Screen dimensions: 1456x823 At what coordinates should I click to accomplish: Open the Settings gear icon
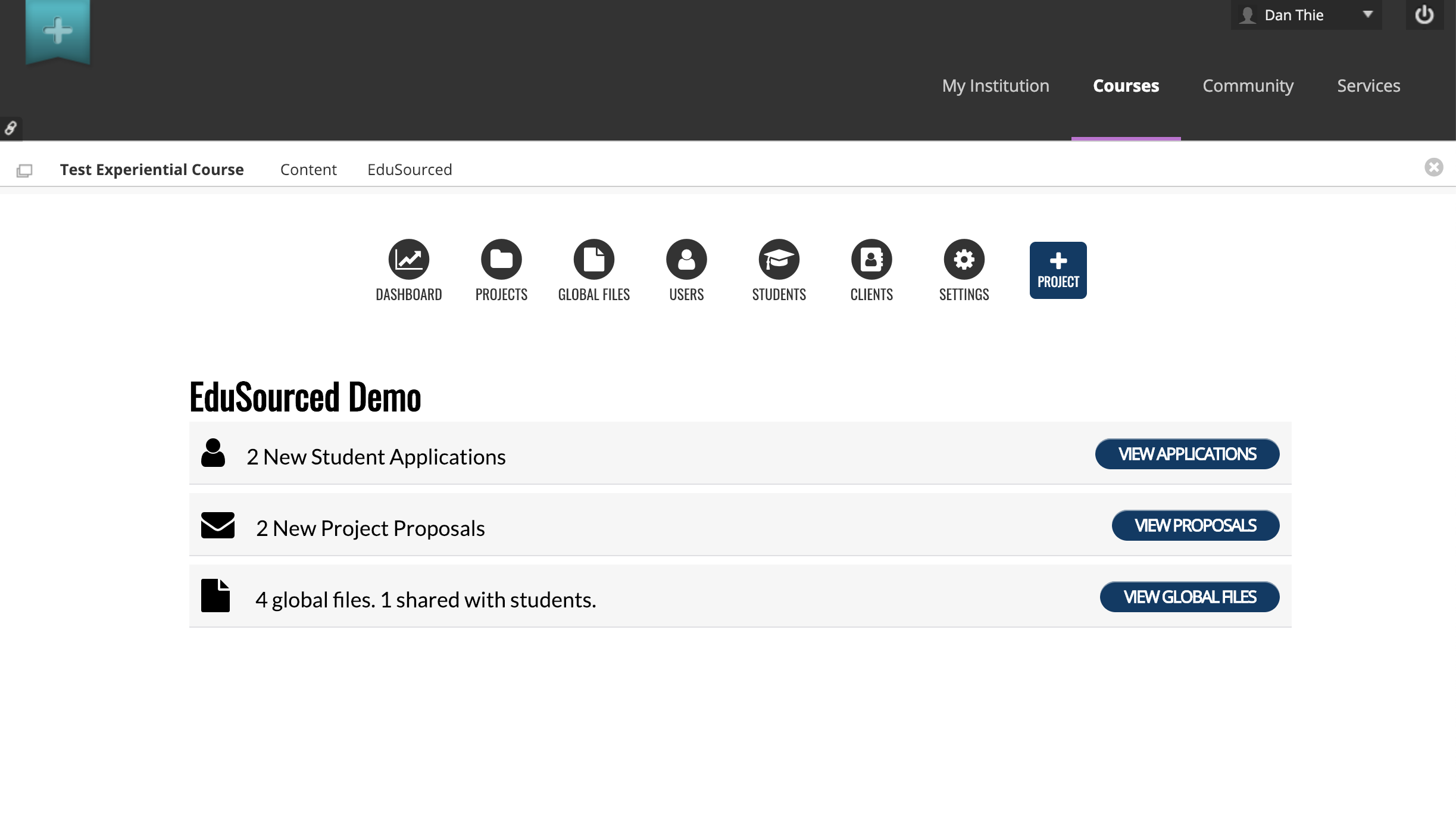pyautogui.click(x=964, y=259)
